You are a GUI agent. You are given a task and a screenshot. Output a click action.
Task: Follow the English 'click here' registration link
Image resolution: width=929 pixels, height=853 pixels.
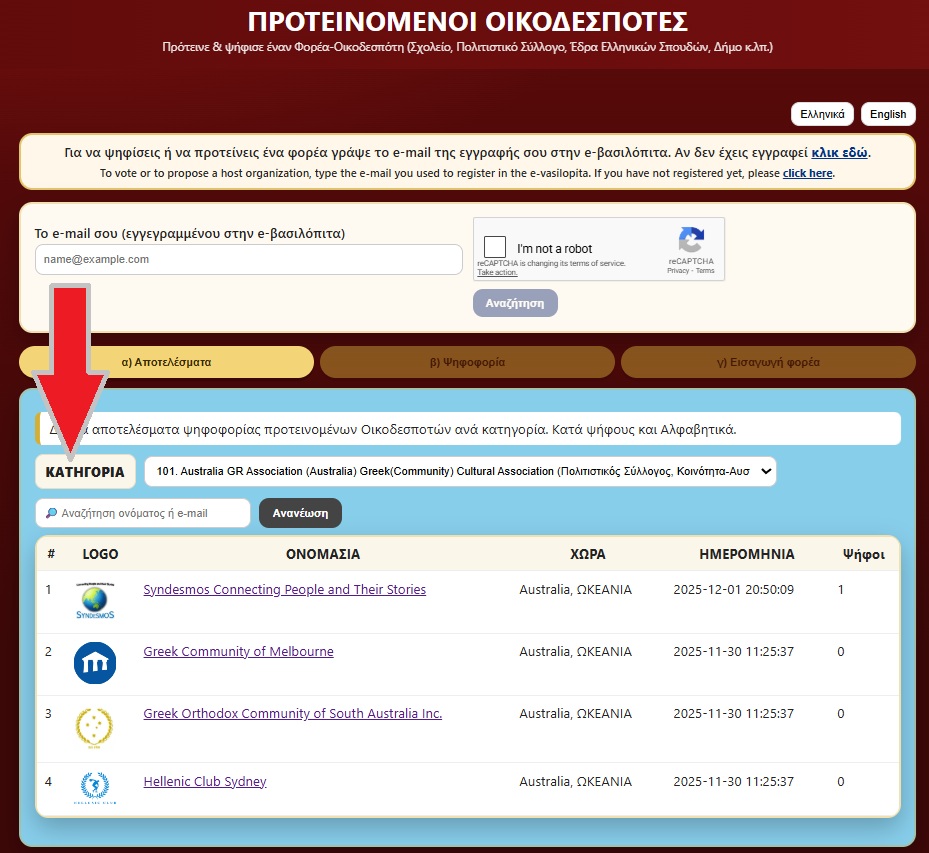click(x=807, y=173)
